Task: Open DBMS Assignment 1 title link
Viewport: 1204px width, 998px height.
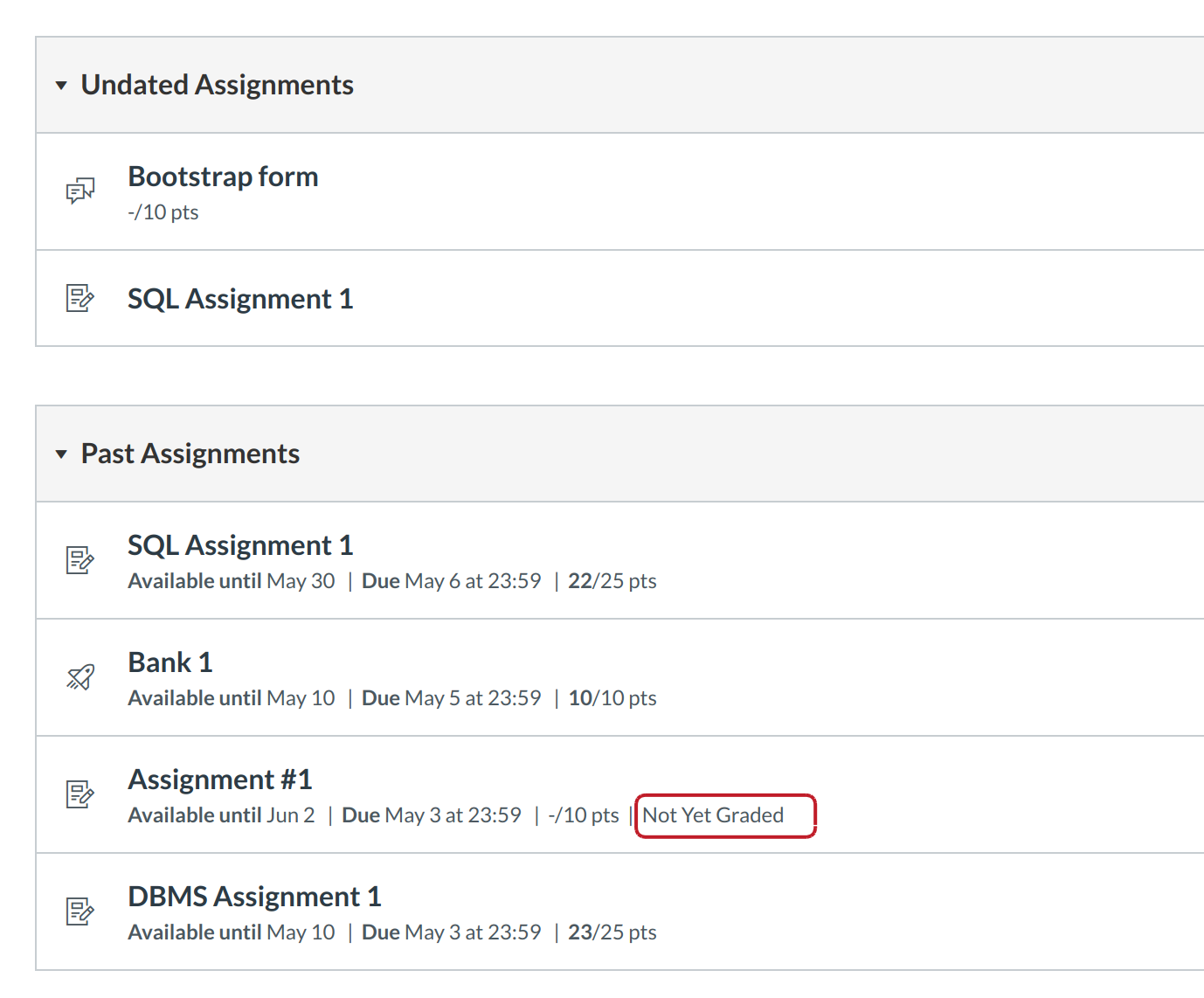Action: point(254,897)
